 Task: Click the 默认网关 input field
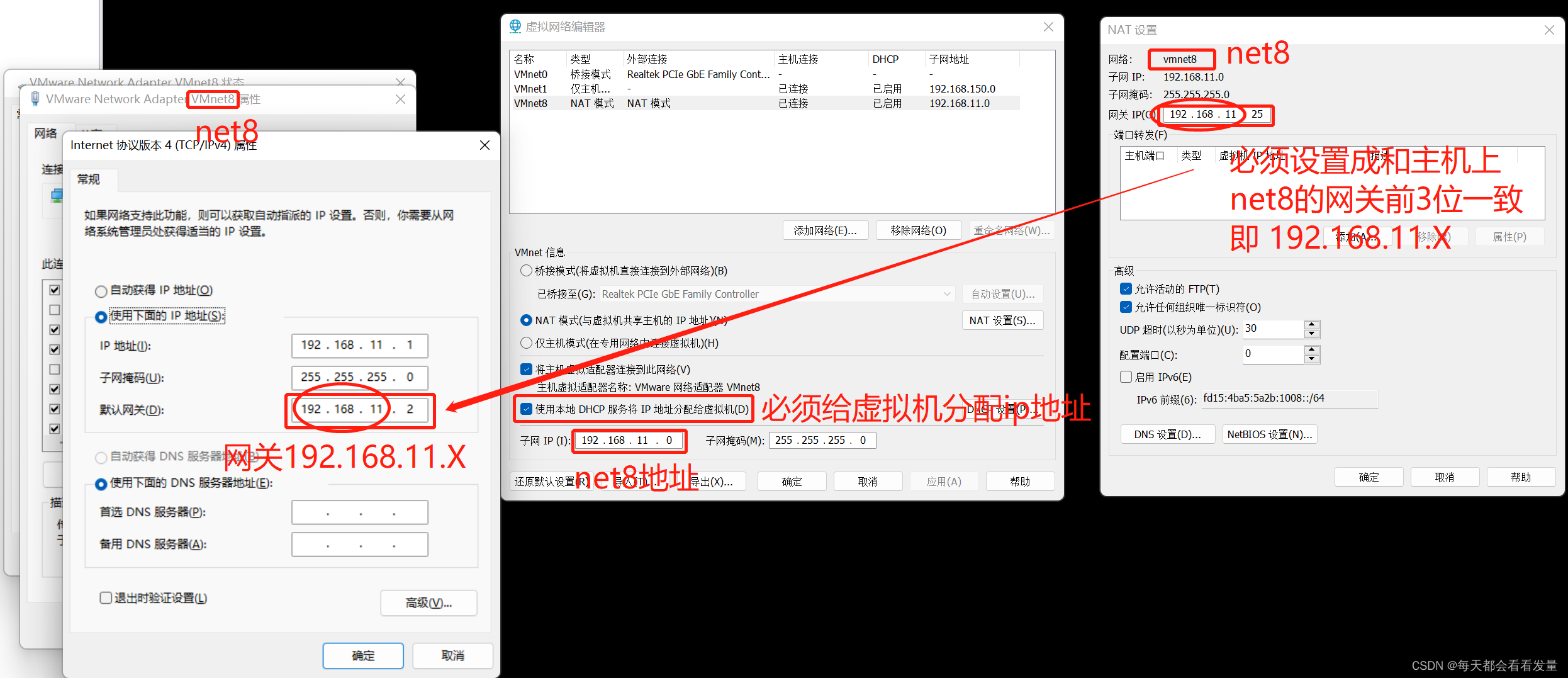pos(360,410)
